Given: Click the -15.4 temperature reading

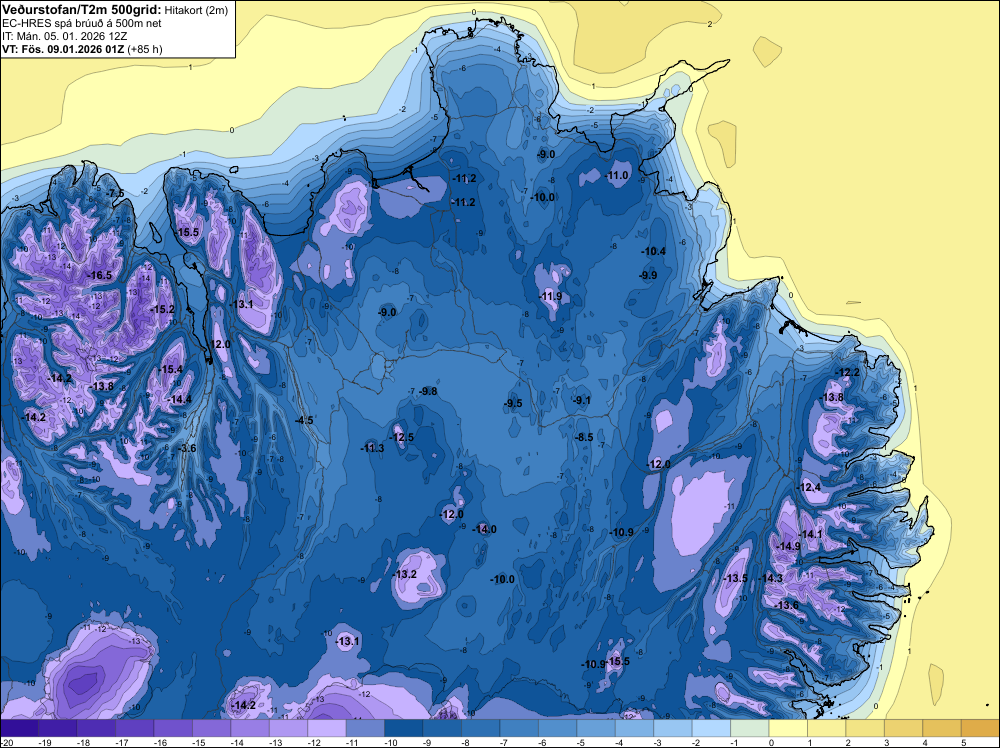Looking at the screenshot, I should tap(170, 369).
